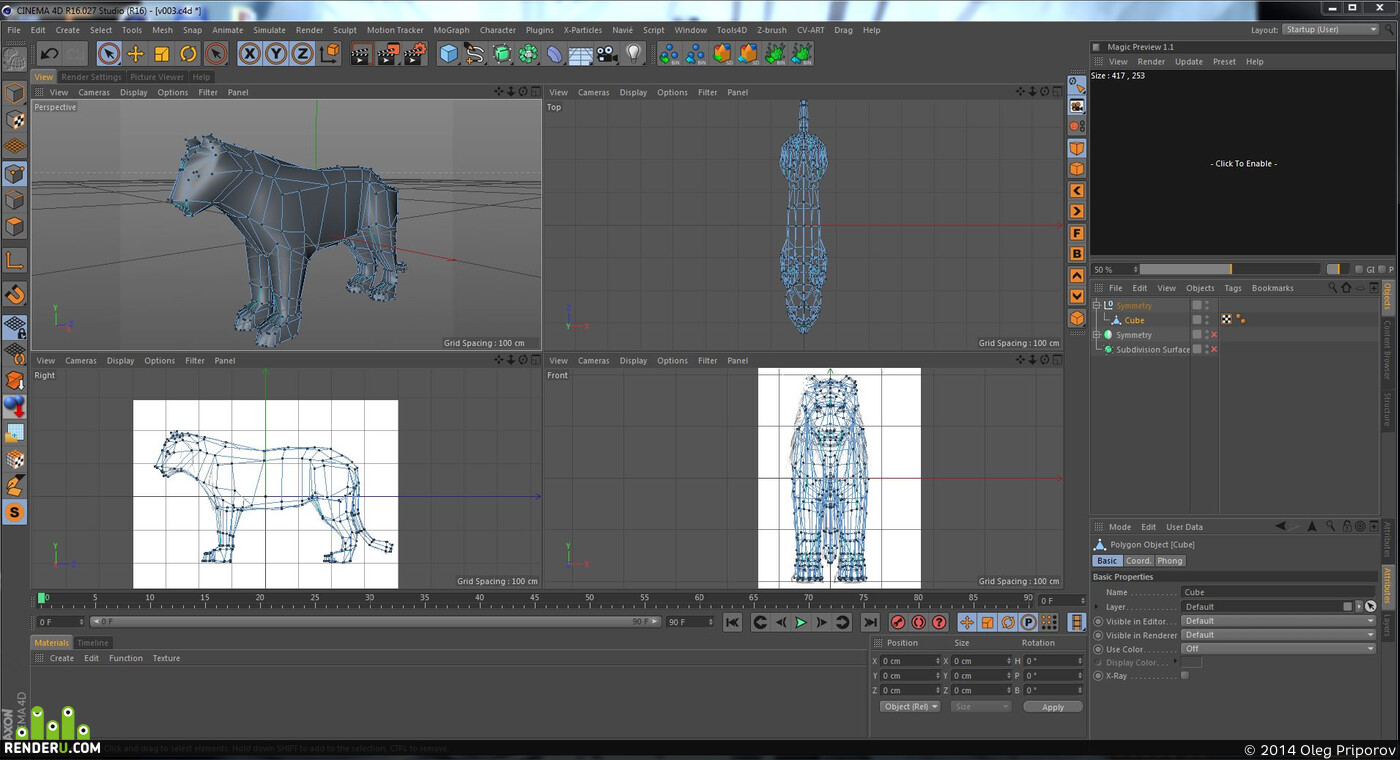Select the Scale tool in the top toolbar
Viewport: 1400px width, 760px height.
coord(161,54)
